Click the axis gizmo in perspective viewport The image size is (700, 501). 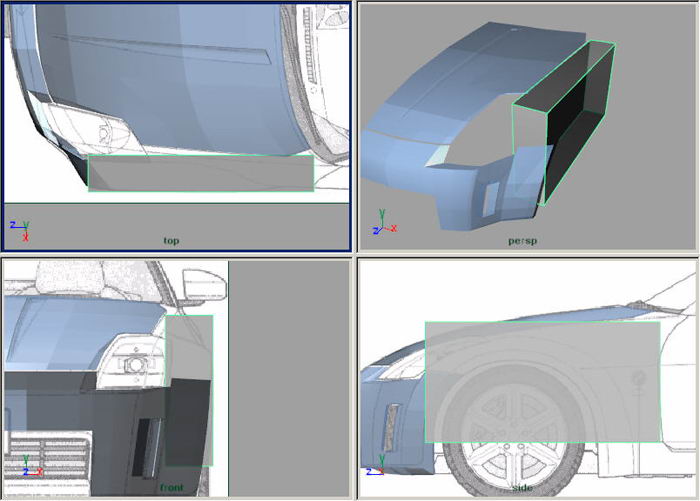pyautogui.click(x=383, y=222)
